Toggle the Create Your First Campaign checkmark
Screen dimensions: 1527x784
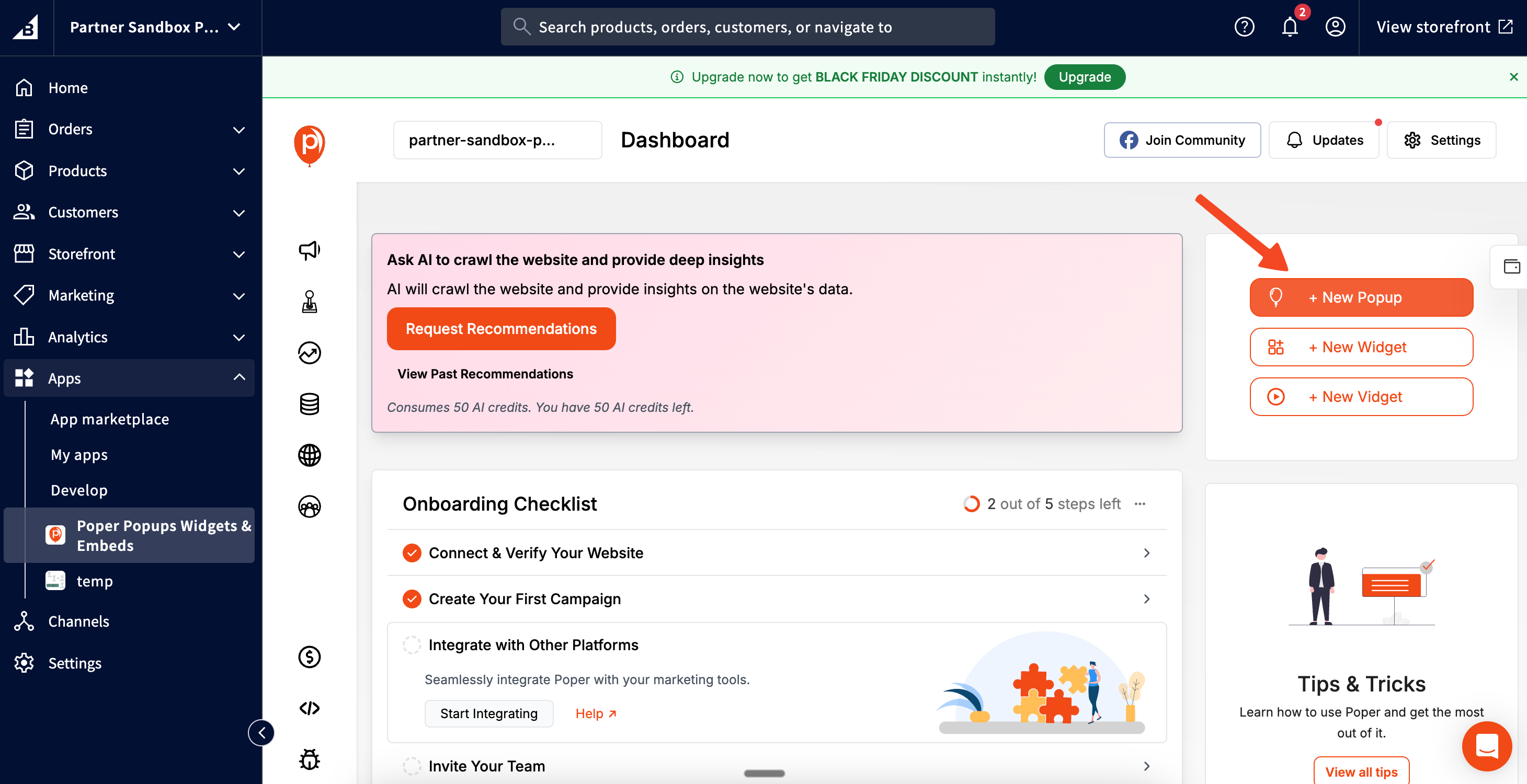point(412,599)
